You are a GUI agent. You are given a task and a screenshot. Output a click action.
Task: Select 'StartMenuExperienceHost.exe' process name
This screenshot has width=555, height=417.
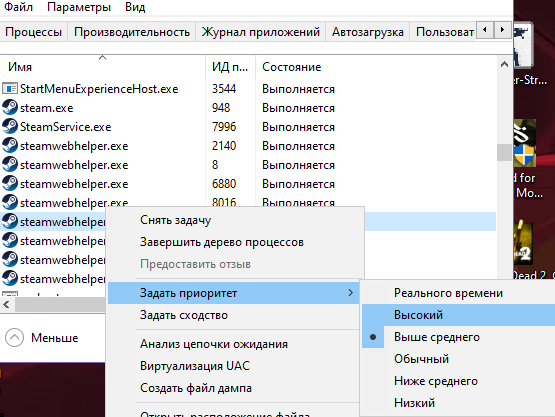[x=99, y=89]
